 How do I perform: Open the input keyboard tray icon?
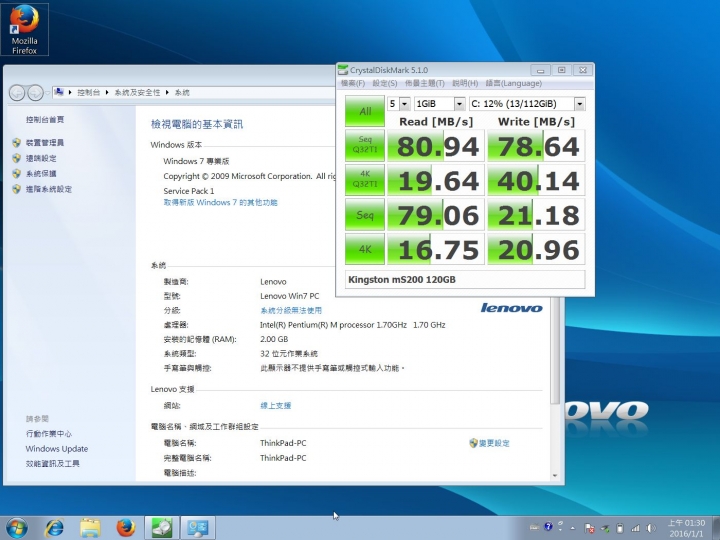click(534, 527)
